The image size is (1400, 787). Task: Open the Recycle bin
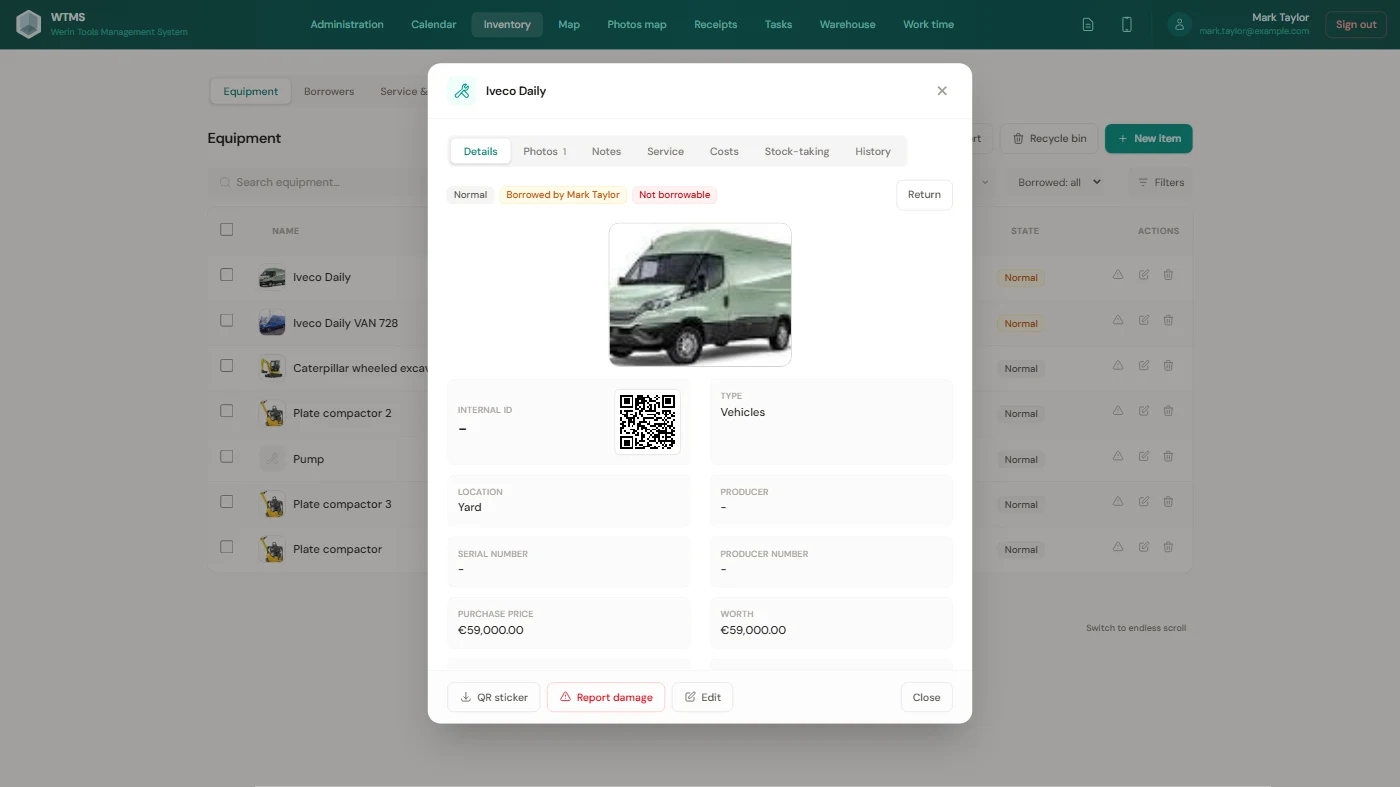pos(1049,139)
